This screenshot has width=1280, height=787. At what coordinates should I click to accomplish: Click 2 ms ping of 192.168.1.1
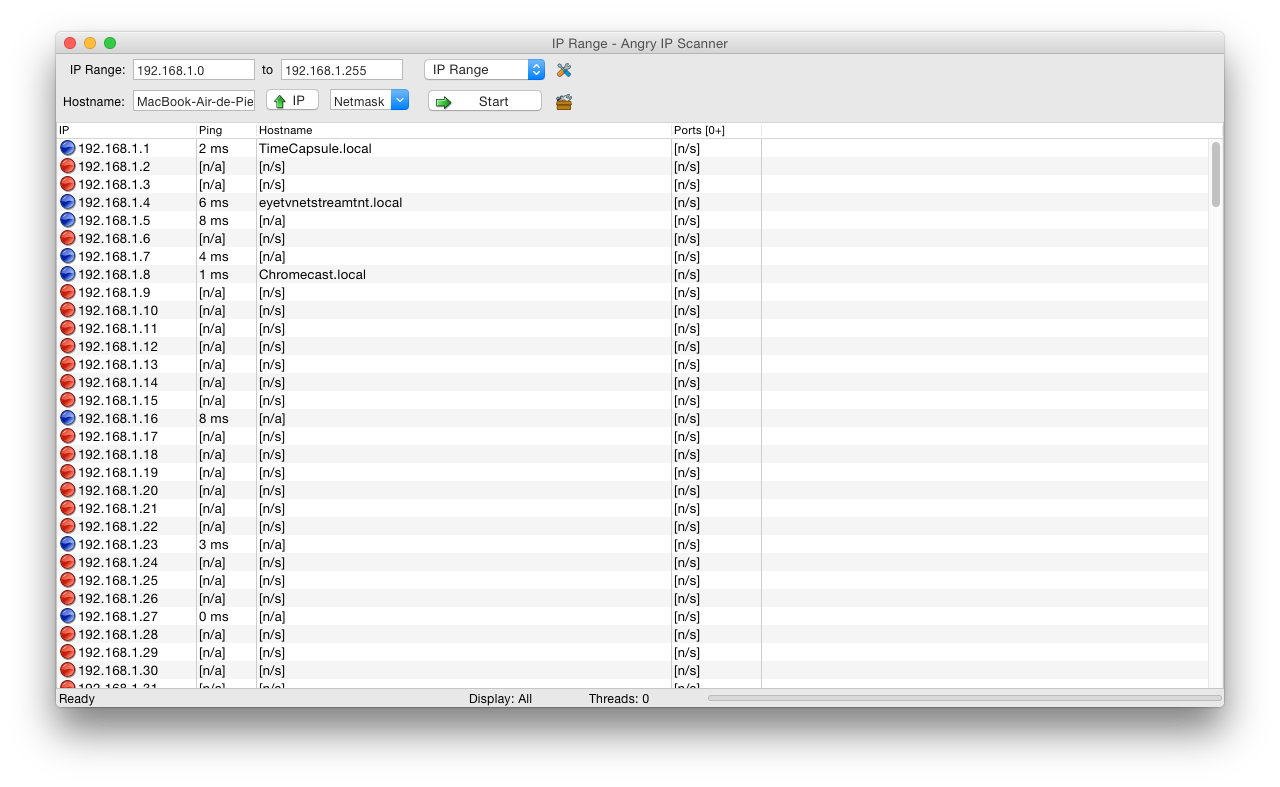[213, 148]
